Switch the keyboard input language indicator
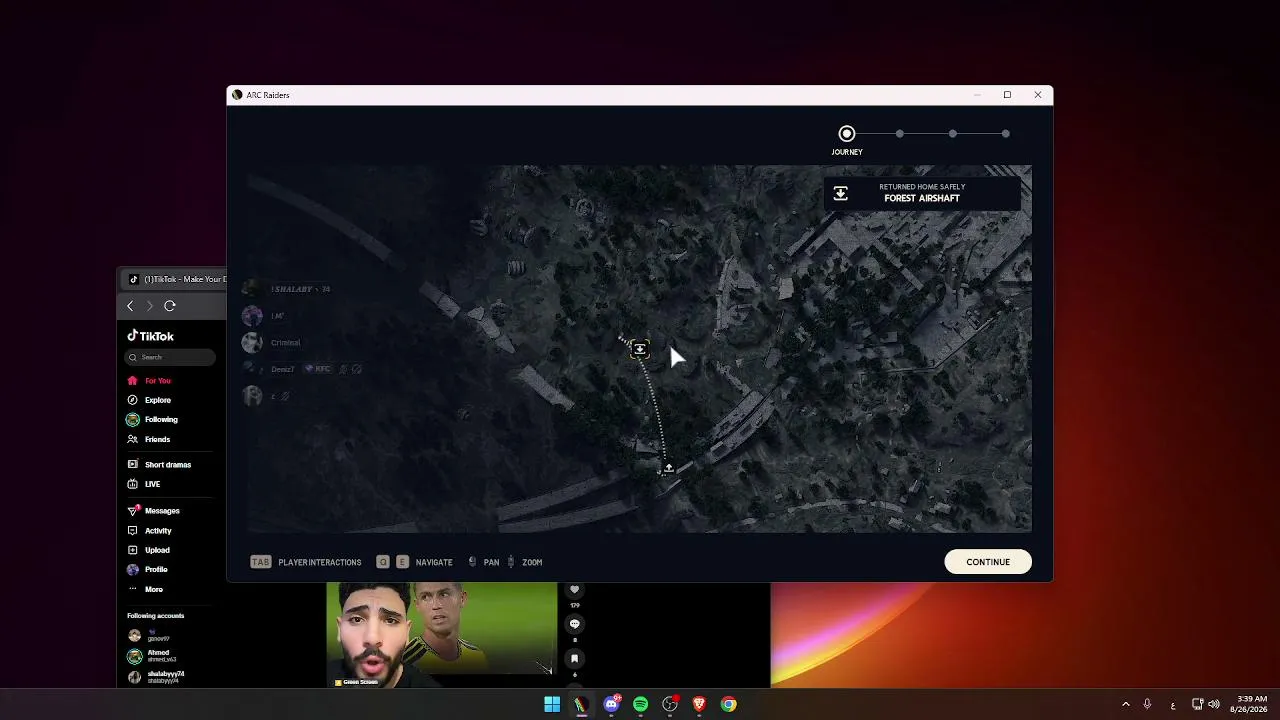The width and height of the screenshot is (1280, 720). [1173, 704]
